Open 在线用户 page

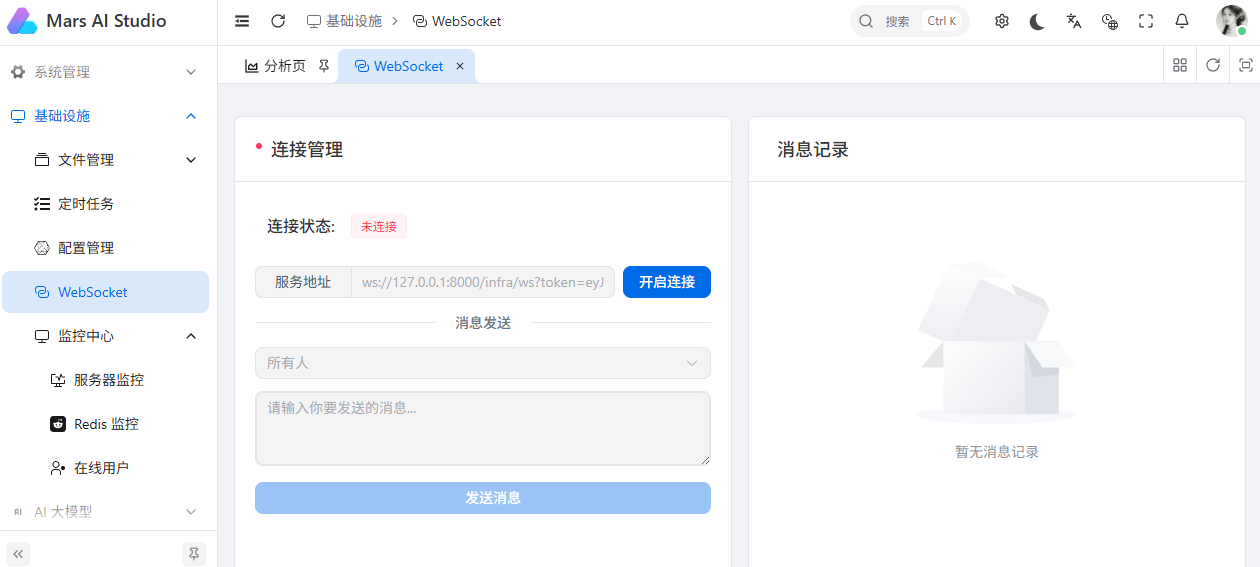[105, 468]
